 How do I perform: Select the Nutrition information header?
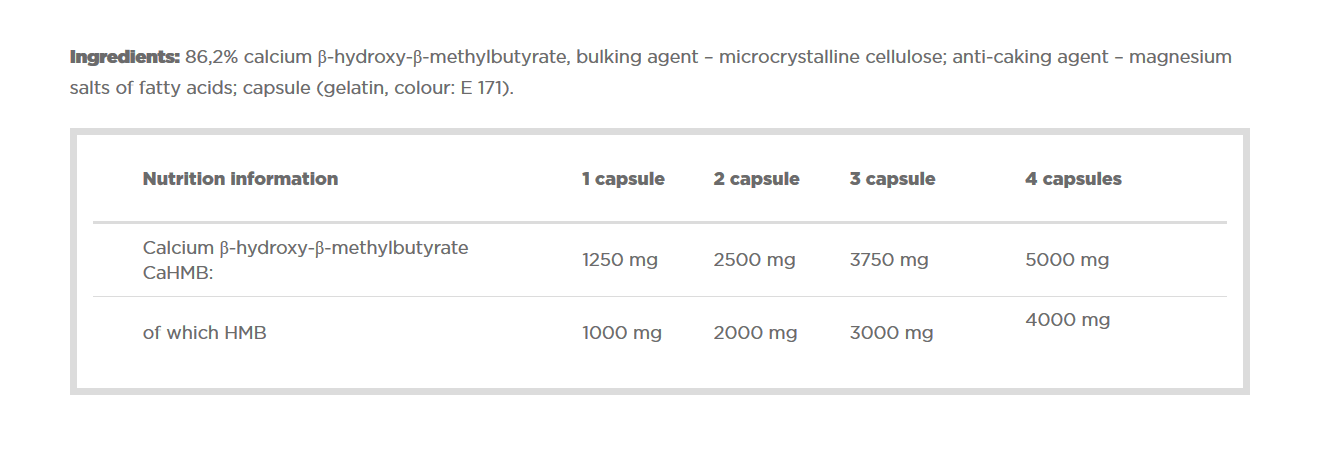click(240, 179)
